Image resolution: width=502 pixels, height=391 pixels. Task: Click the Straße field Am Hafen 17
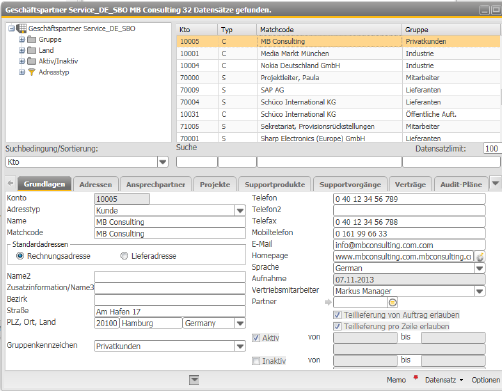(170, 312)
